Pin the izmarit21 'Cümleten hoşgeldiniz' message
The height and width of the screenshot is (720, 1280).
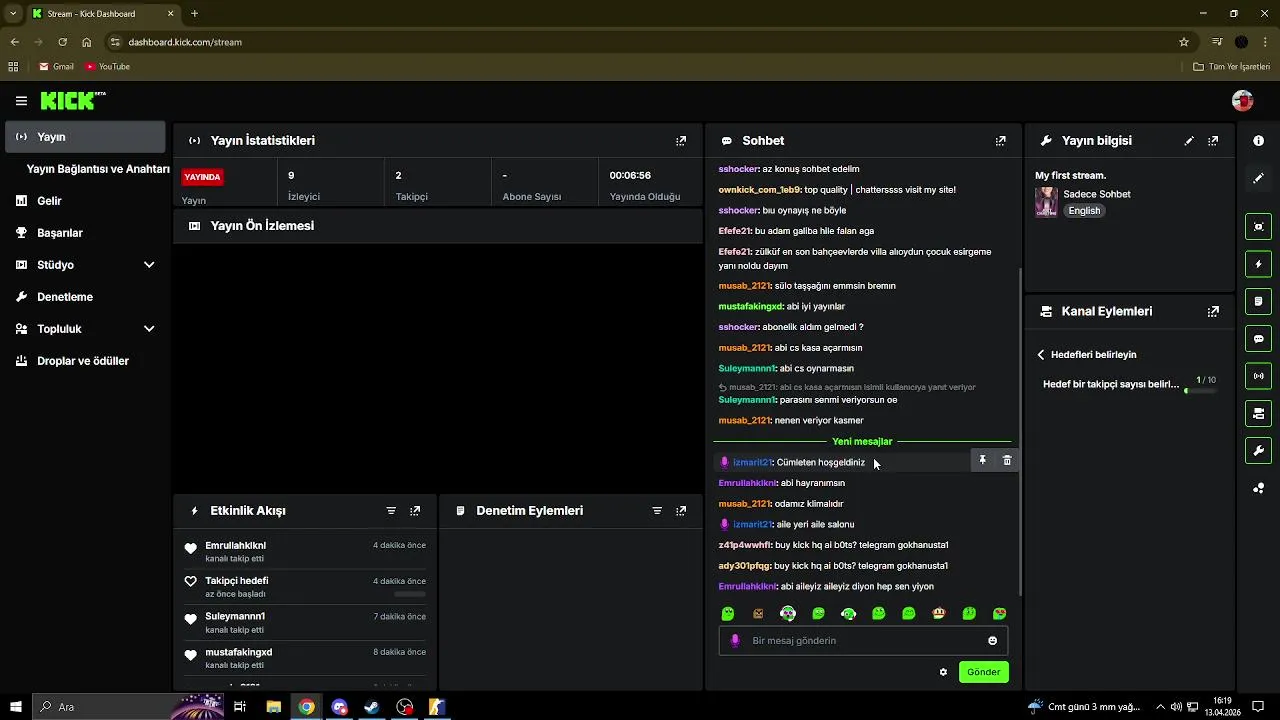[982, 460]
